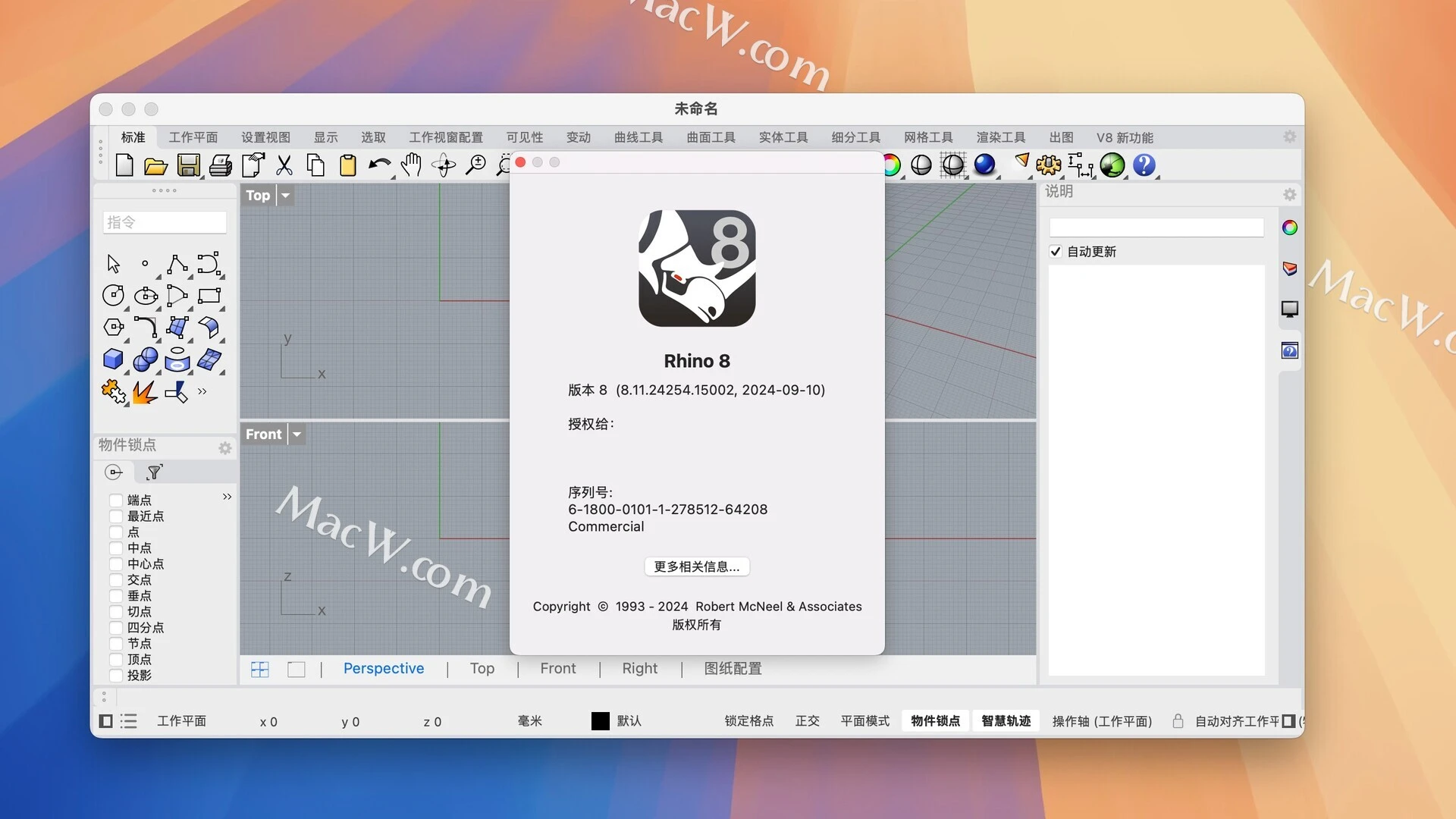Click the black default layer color swatch
This screenshot has width=1456, height=819.
coord(601,721)
